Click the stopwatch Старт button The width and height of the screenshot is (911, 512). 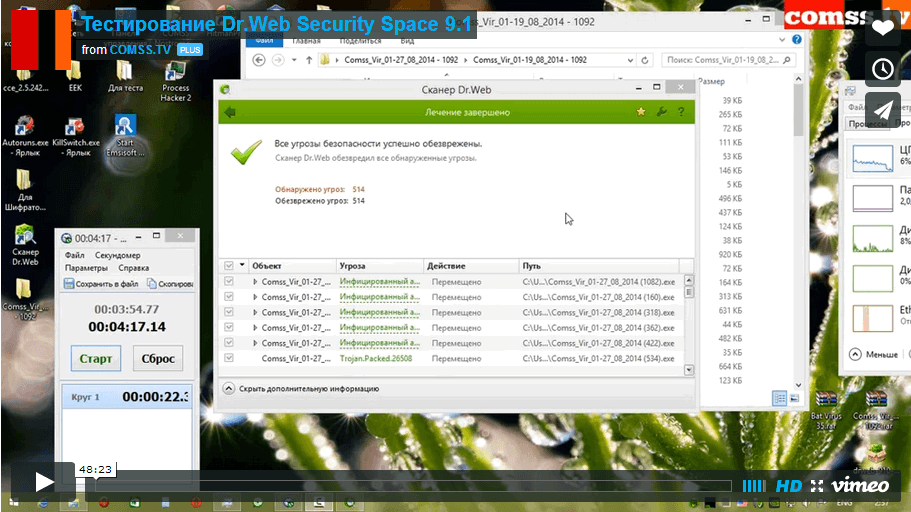(96, 359)
